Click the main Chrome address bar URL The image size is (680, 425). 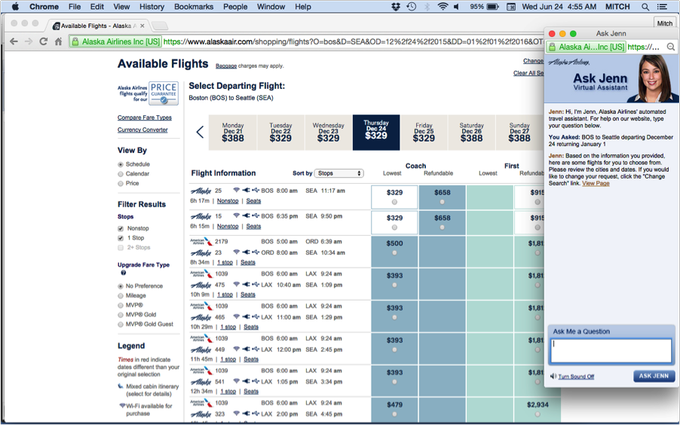352,42
